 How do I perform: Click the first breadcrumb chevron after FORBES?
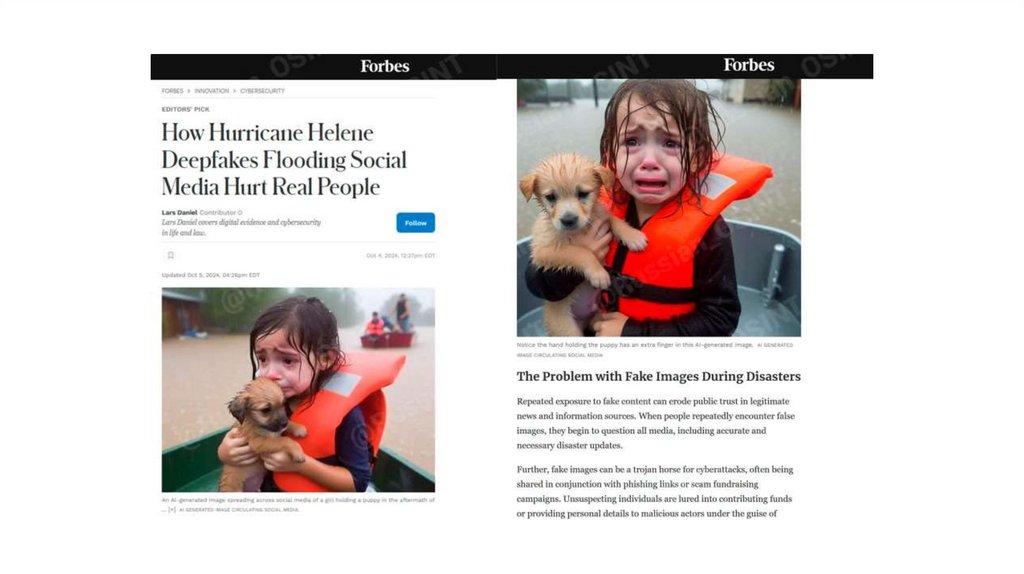click(x=189, y=91)
